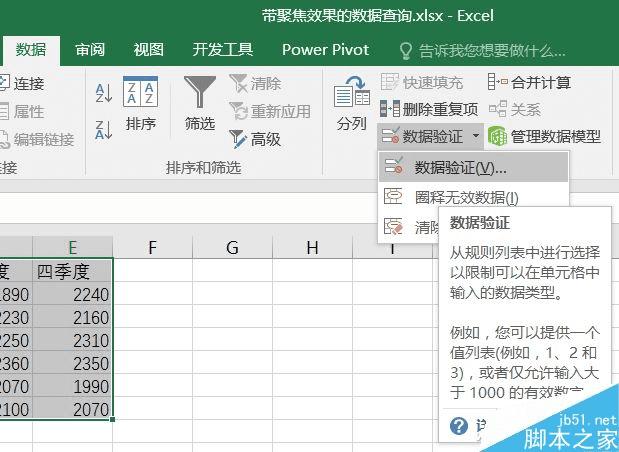The image size is (619, 452).
Task: Switch to the 视图 tab
Action: point(148,50)
